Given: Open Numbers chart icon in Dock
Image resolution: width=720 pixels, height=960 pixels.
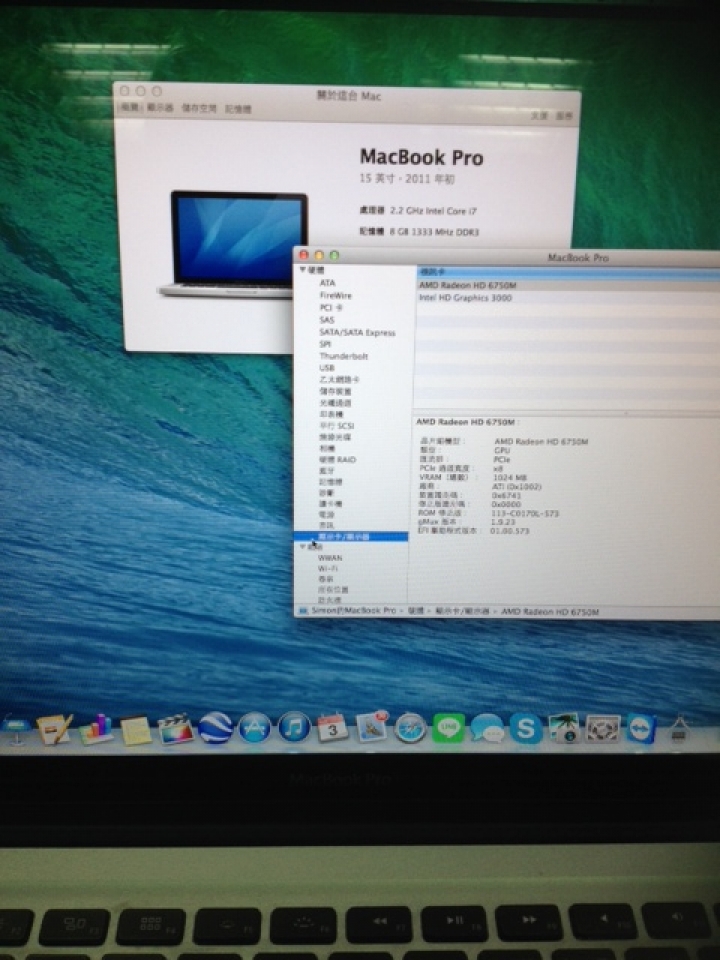Looking at the screenshot, I should click(x=96, y=729).
